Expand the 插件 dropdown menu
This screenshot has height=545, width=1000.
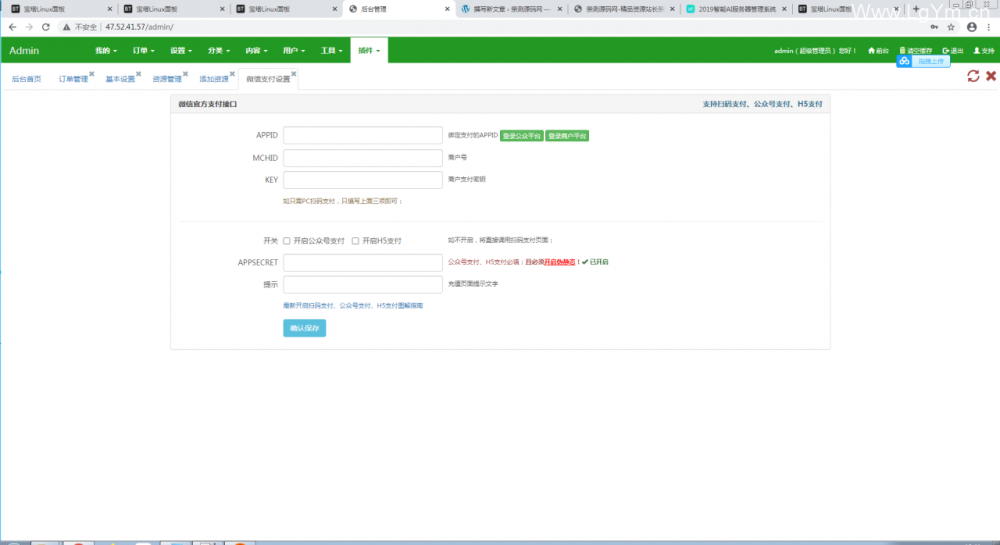click(369, 50)
